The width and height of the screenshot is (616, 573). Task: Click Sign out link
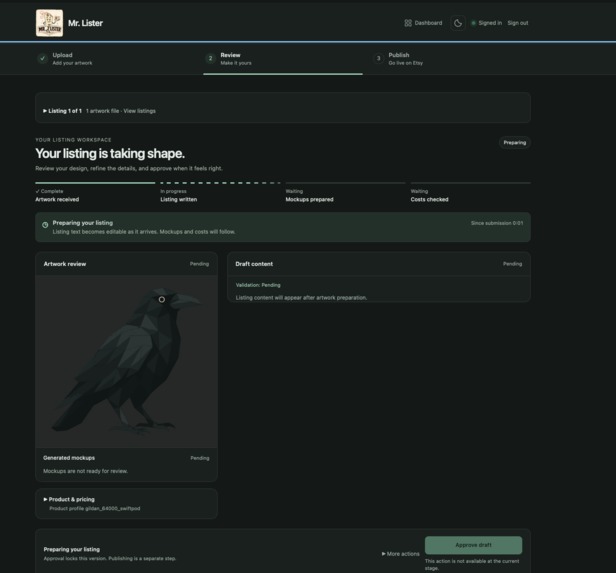[518, 23]
